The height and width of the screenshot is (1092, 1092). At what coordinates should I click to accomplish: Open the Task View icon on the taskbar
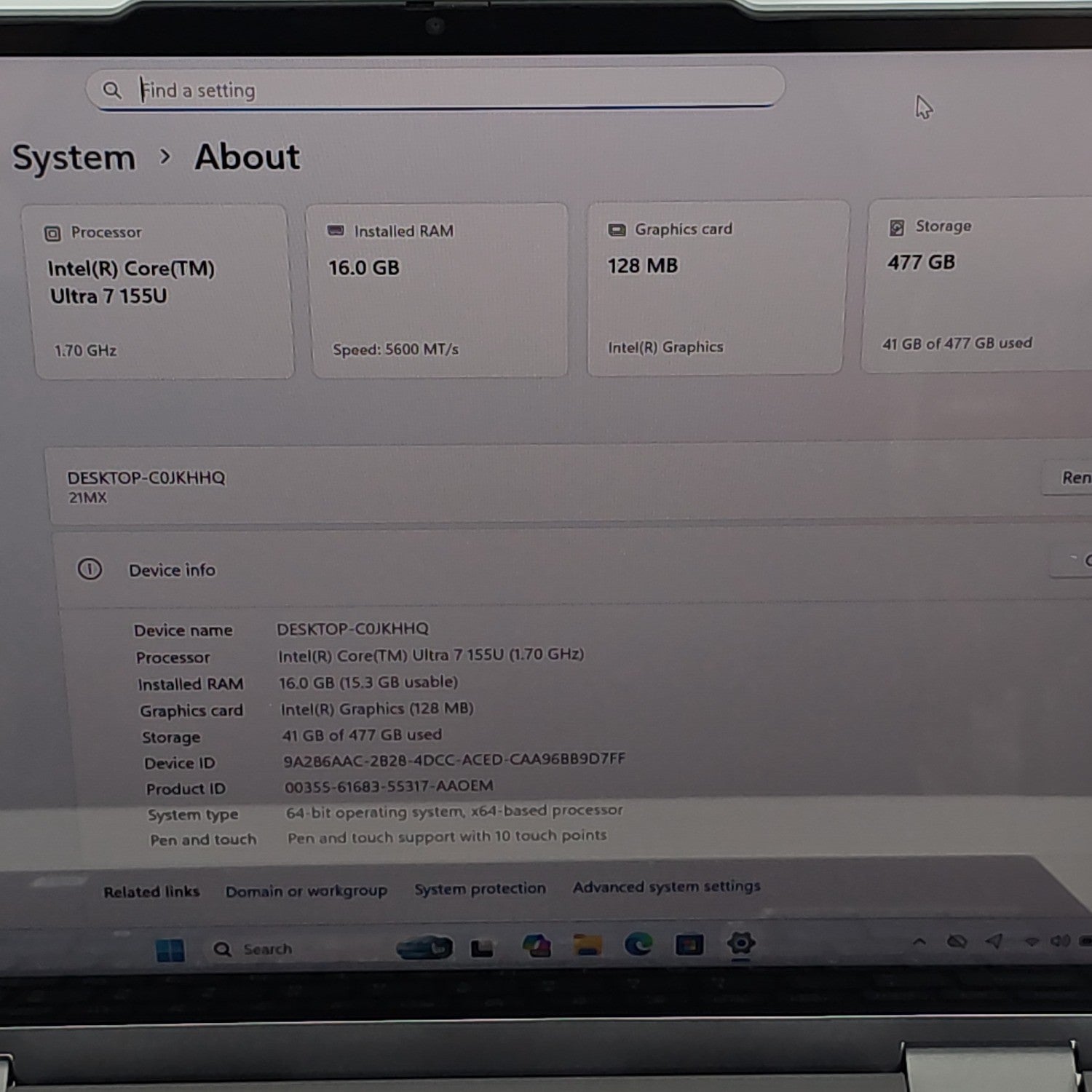(x=481, y=948)
